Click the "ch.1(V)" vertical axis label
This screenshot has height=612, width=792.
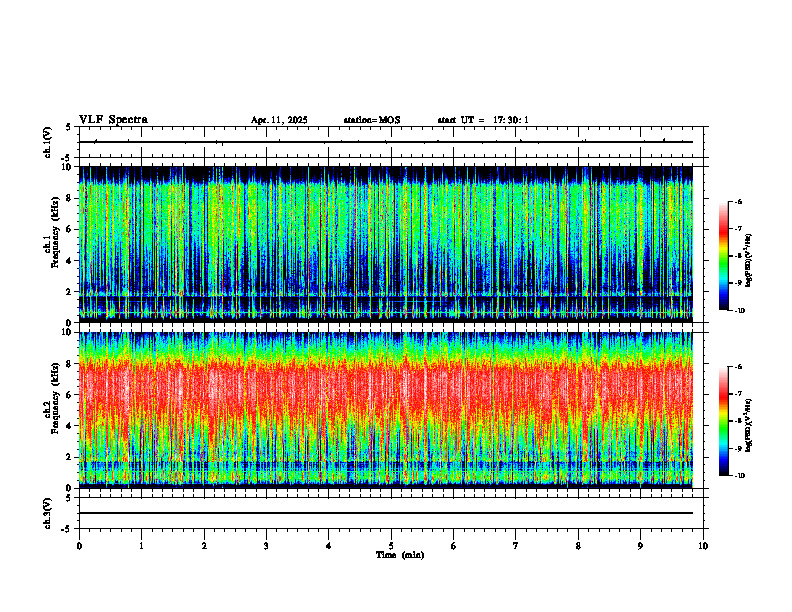click(48, 142)
